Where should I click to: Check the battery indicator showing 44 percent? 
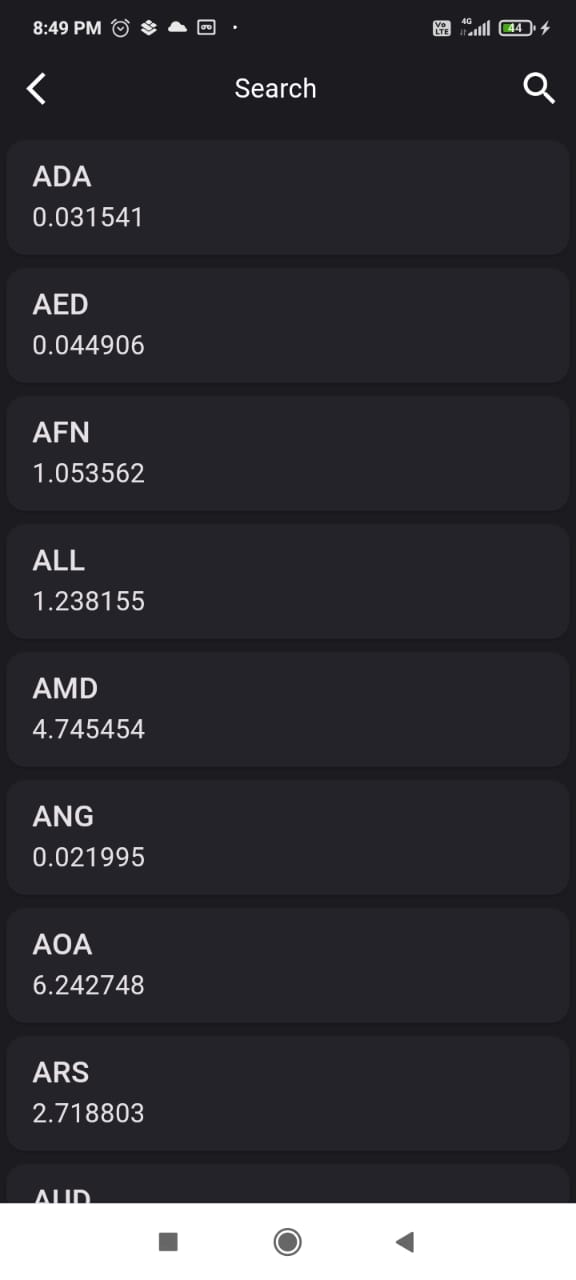[514, 28]
